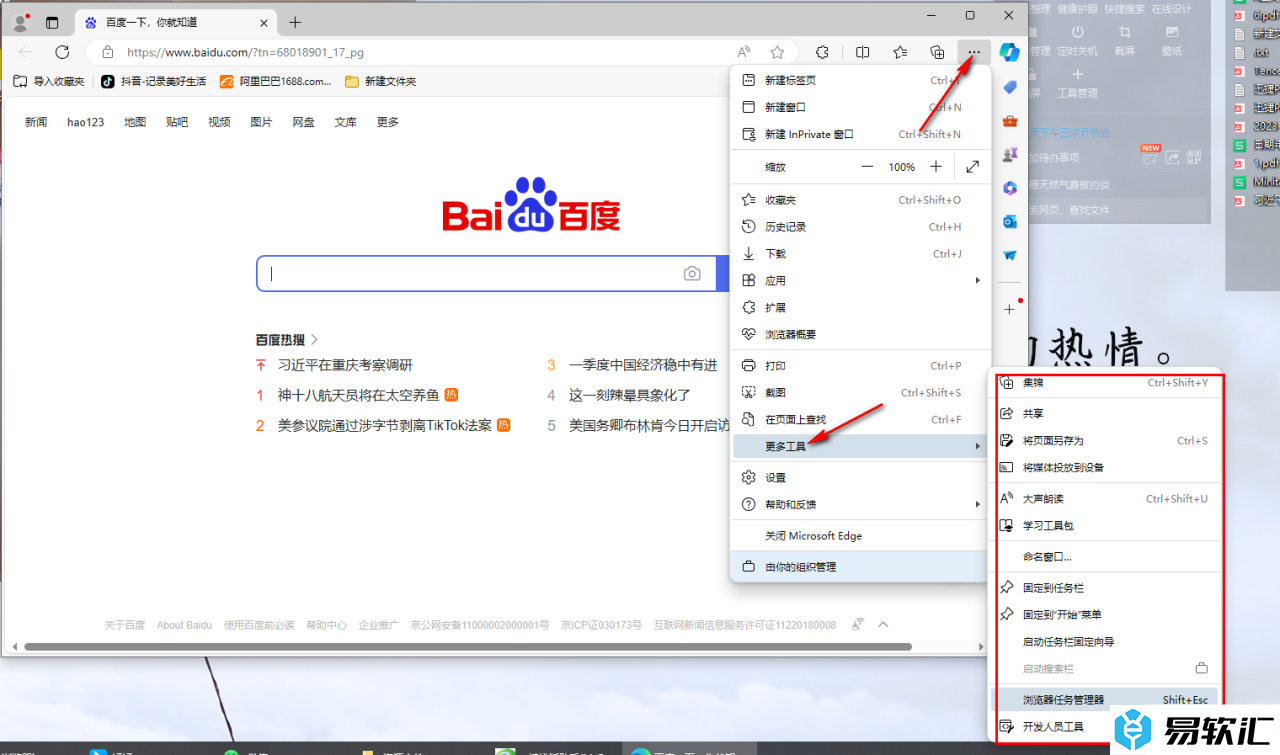Select 将媒体投放到设备 option
The image size is (1280, 755).
coord(1105,468)
